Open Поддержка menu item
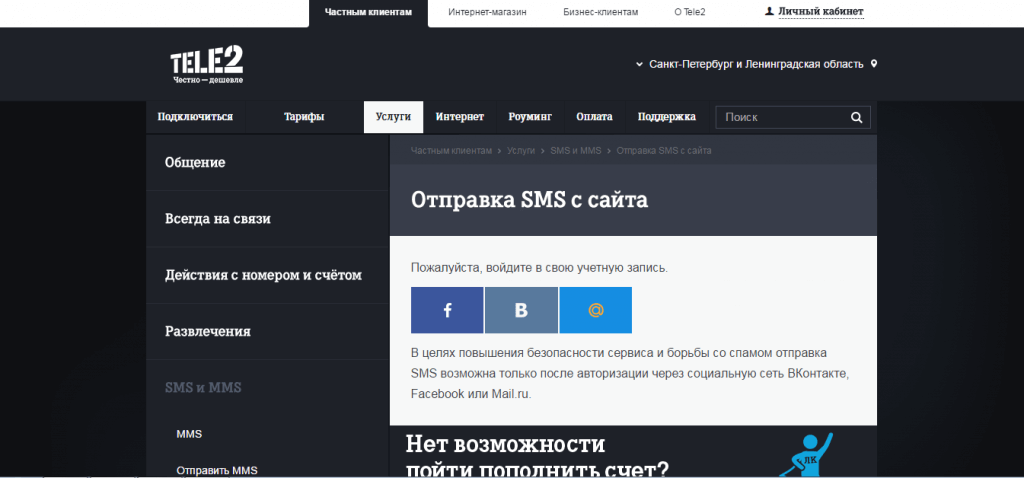The height and width of the screenshot is (478, 1024). [x=667, y=117]
